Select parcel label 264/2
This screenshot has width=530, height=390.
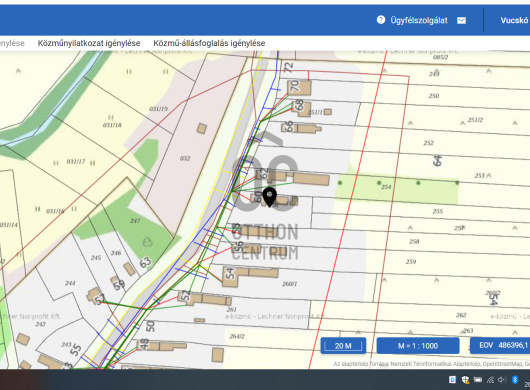point(237,336)
